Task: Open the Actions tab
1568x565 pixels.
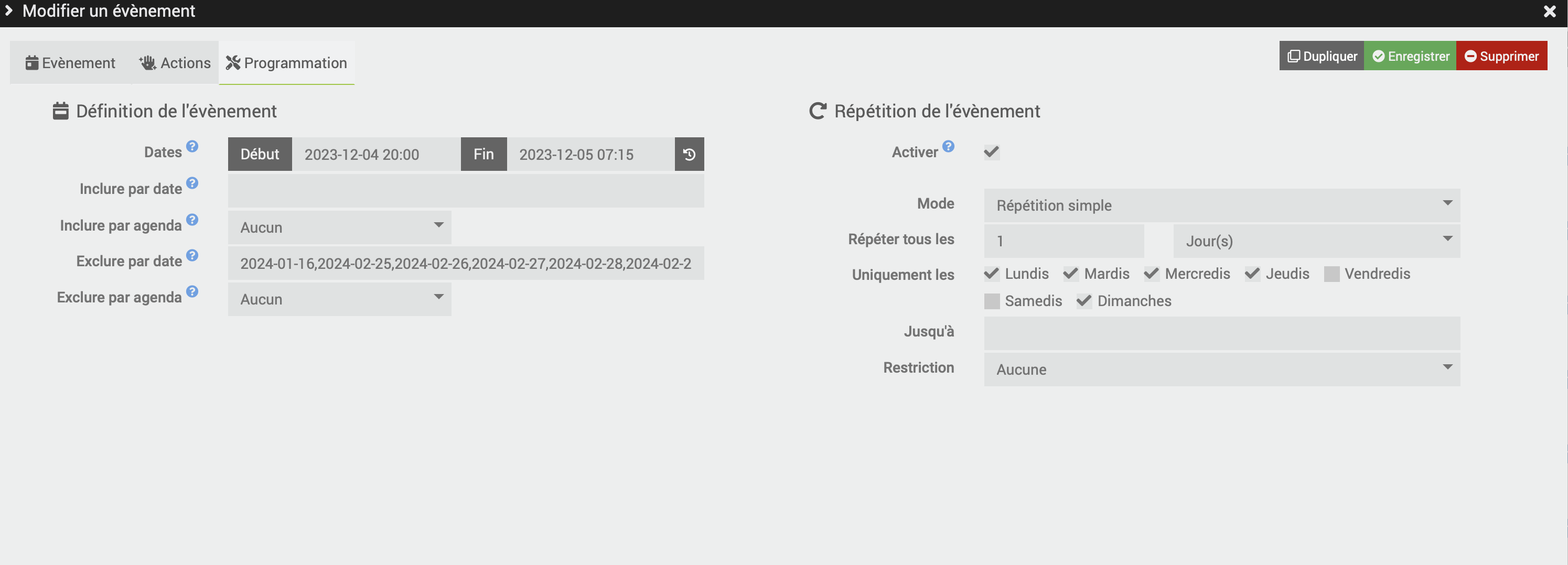Action: click(x=175, y=63)
